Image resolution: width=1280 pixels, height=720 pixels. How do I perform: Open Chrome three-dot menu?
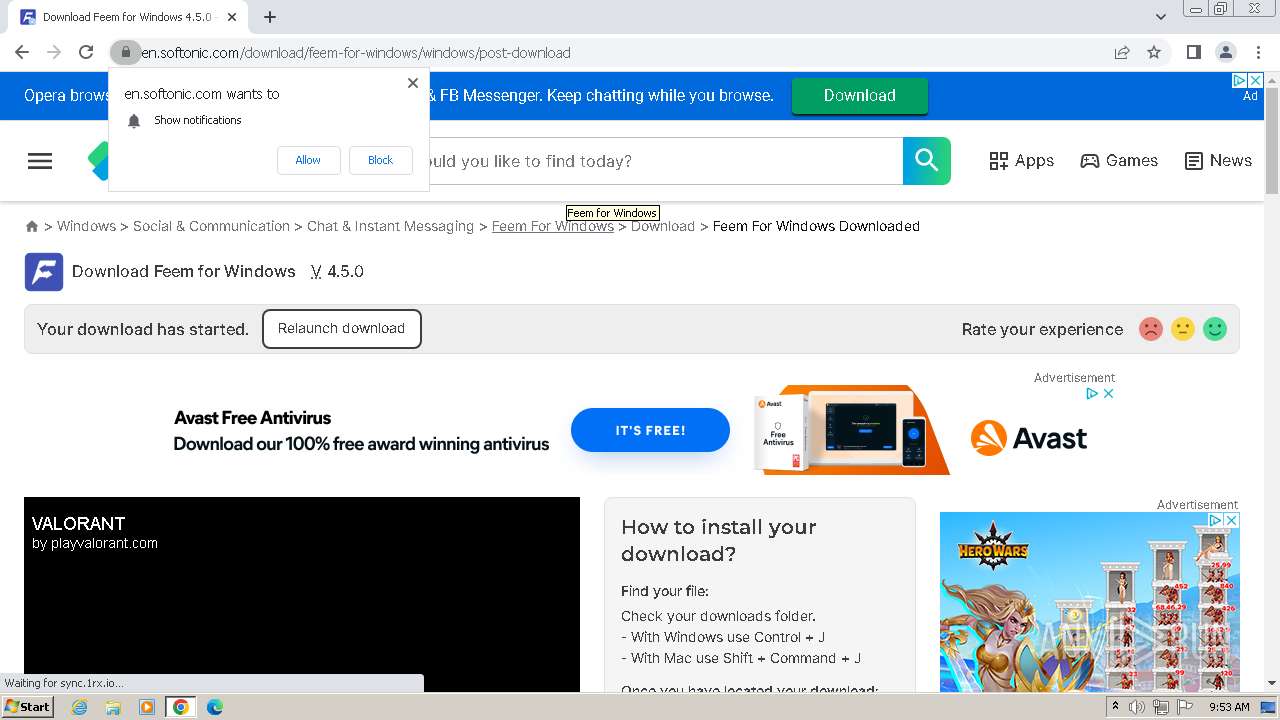[x=1258, y=52]
